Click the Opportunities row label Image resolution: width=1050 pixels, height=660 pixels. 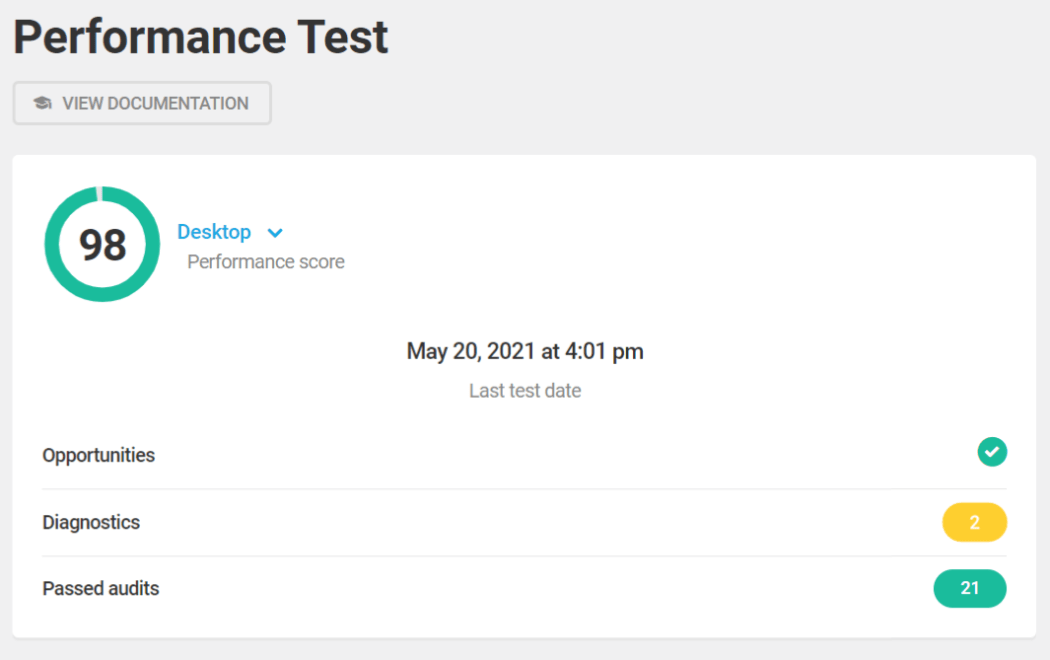click(98, 455)
